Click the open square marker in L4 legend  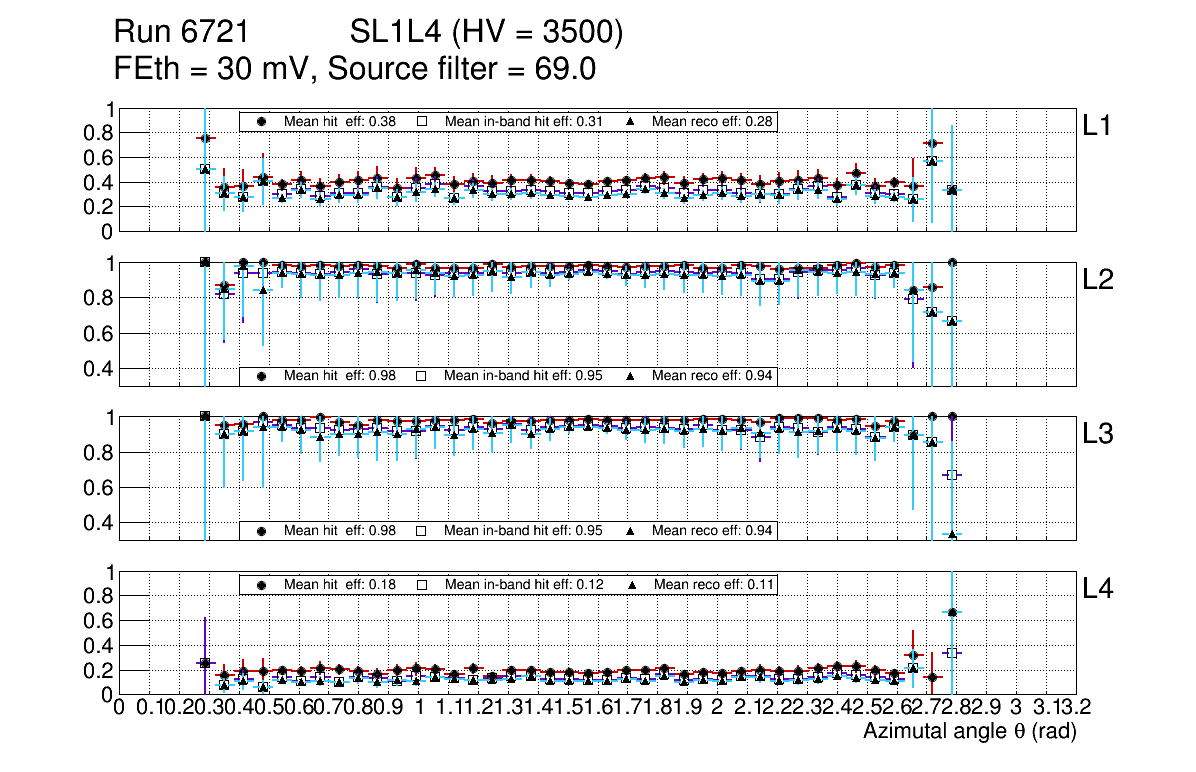tap(422, 584)
